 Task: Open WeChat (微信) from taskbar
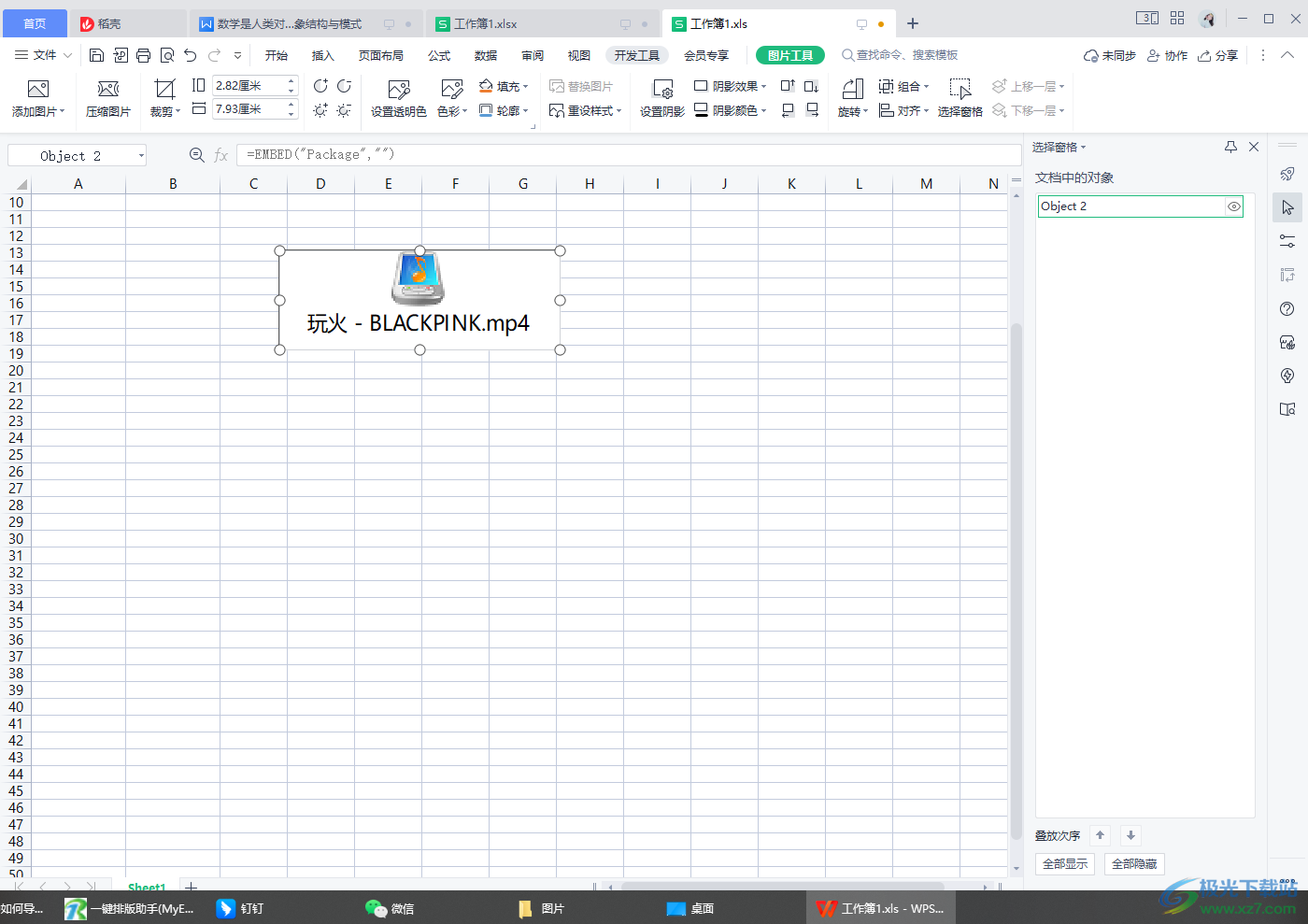pyautogui.click(x=390, y=908)
